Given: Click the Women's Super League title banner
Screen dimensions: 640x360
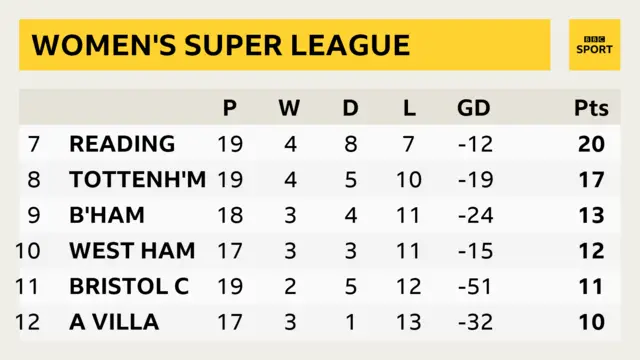Looking at the screenshot, I should click(x=284, y=45).
